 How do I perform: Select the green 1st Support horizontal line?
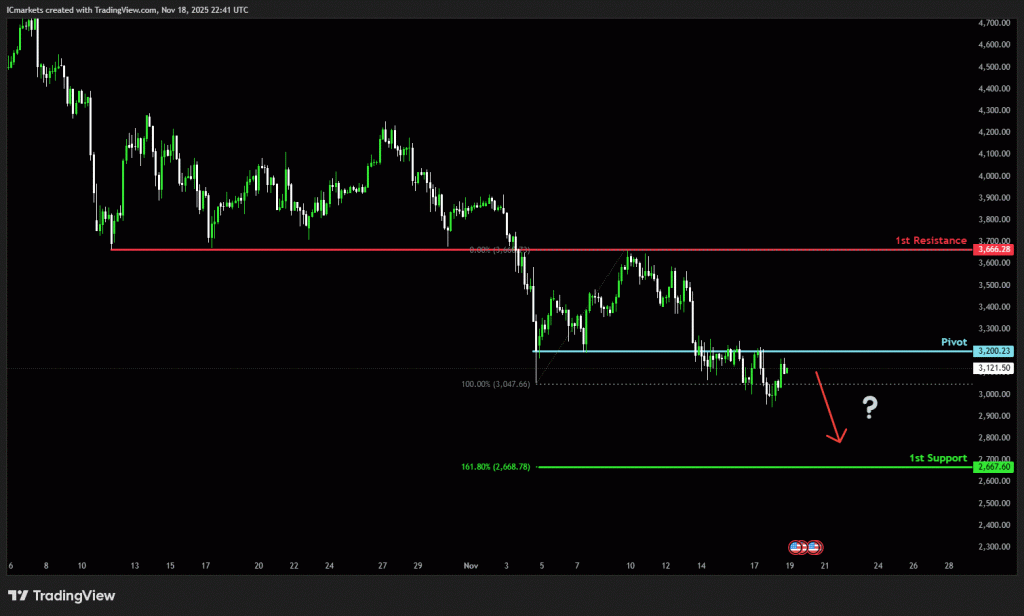click(700, 467)
